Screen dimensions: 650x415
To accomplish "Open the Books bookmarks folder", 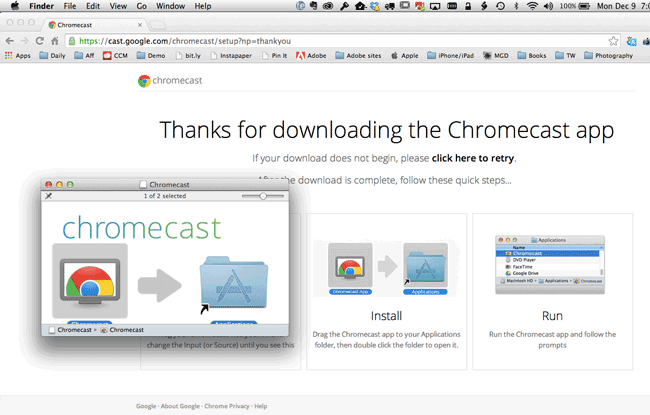I will pos(532,55).
